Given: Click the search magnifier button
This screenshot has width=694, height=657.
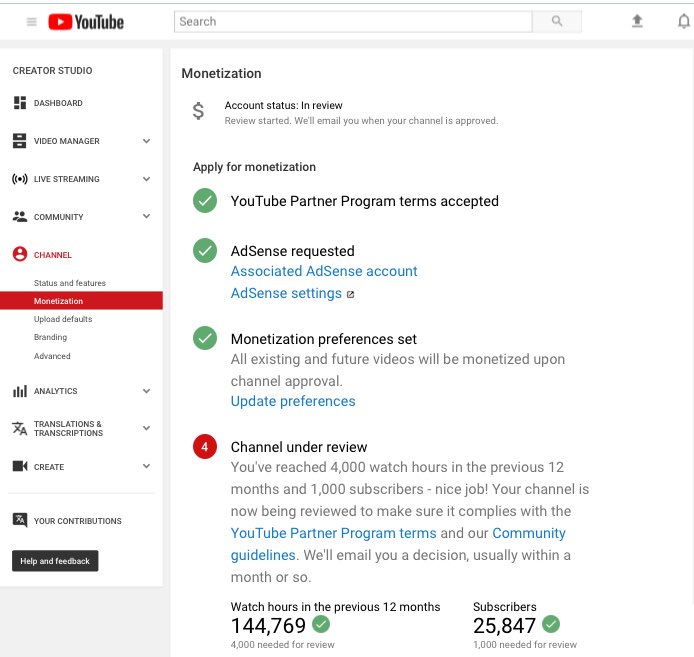Looking at the screenshot, I should [557, 21].
